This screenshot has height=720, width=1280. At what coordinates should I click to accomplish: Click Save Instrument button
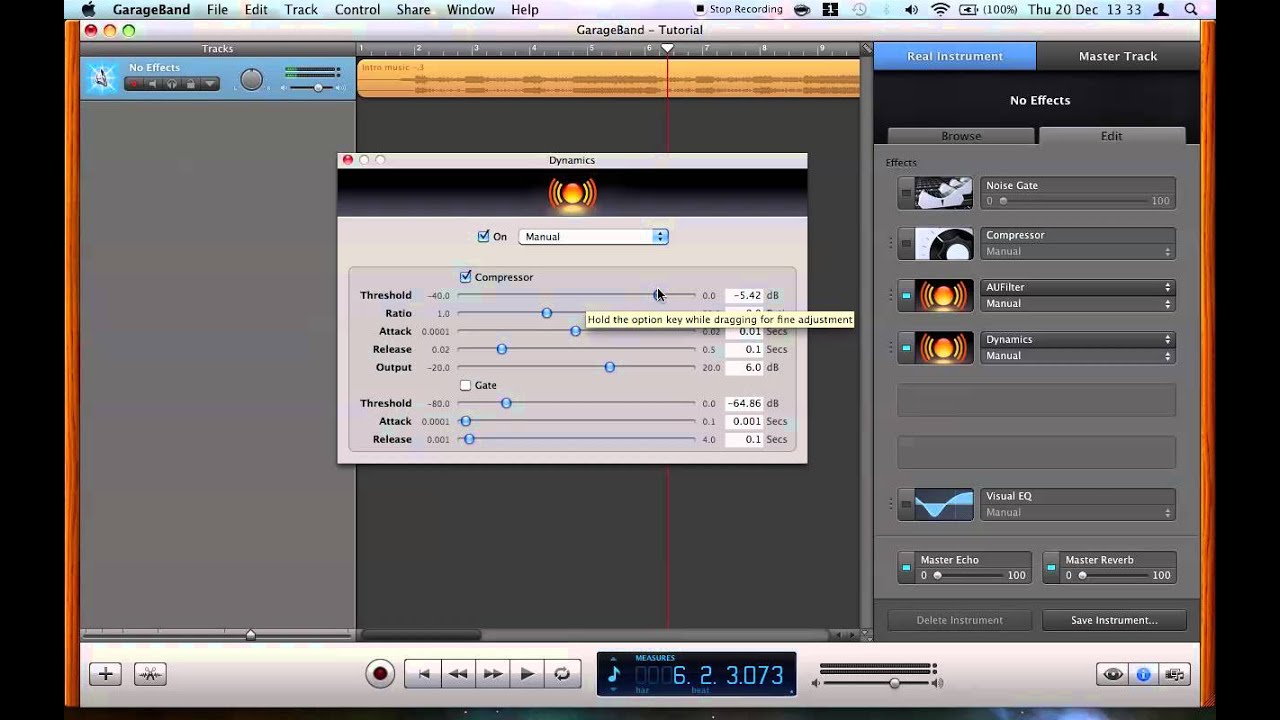point(1114,620)
